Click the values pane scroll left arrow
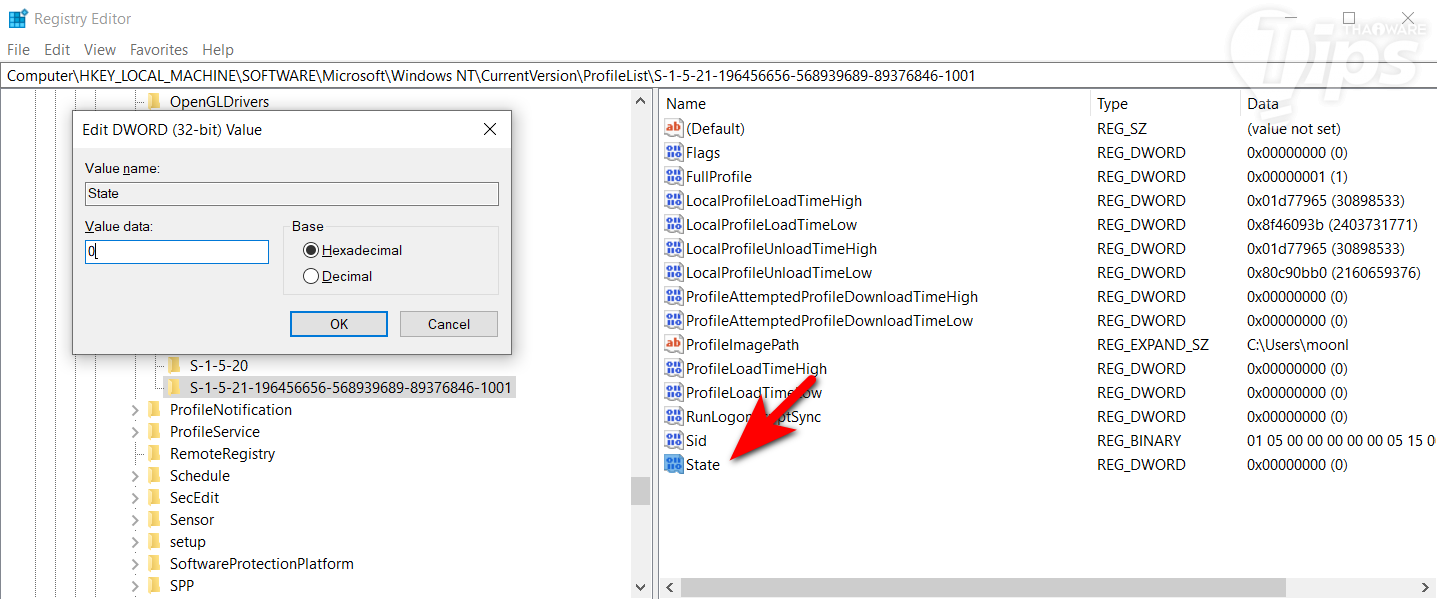 (x=669, y=588)
